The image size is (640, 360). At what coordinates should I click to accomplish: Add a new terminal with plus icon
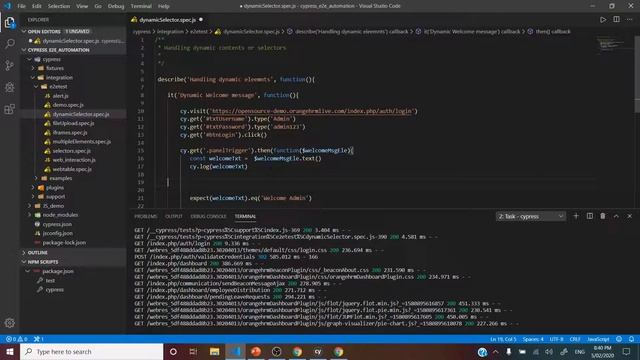click(x=576, y=216)
